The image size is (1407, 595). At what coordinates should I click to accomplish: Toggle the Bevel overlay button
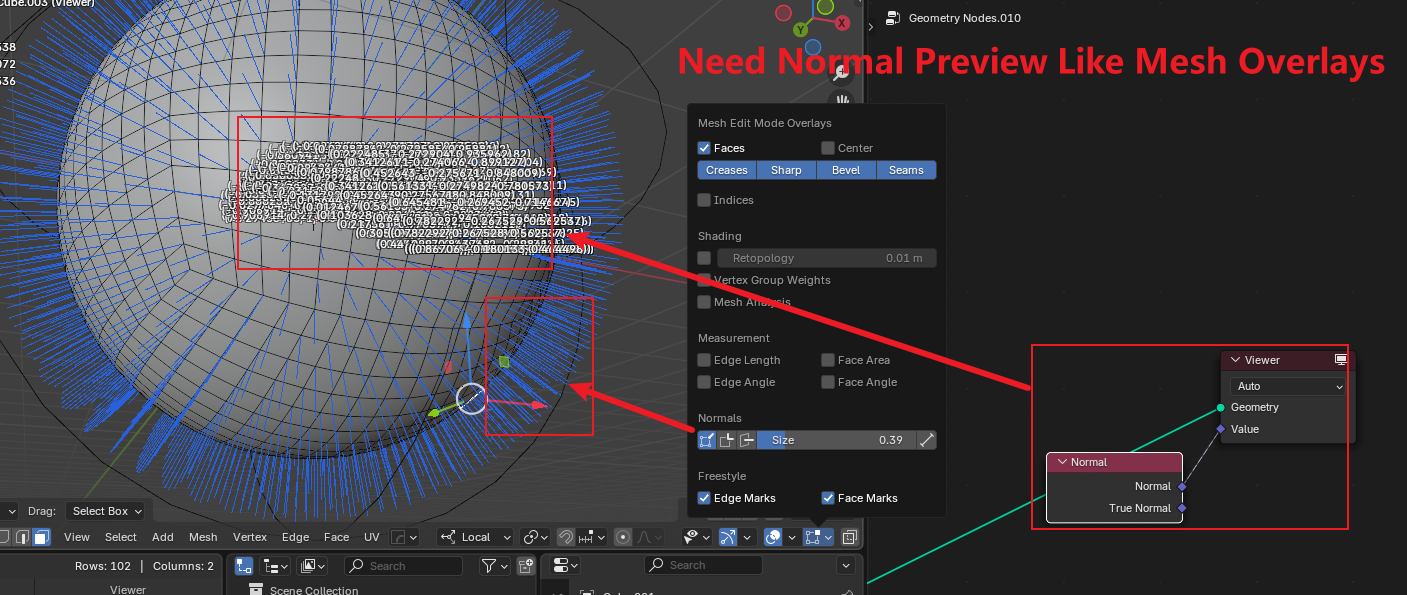click(846, 170)
